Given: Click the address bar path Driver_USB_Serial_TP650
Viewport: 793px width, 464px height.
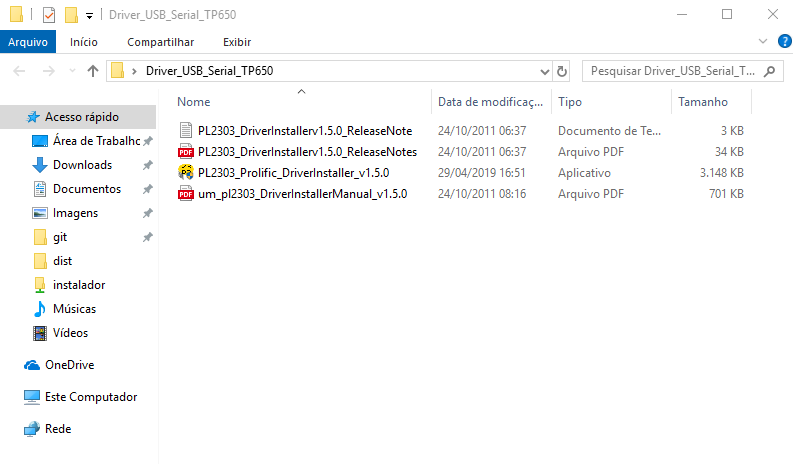Looking at the screenshot, I should (209, 71).
